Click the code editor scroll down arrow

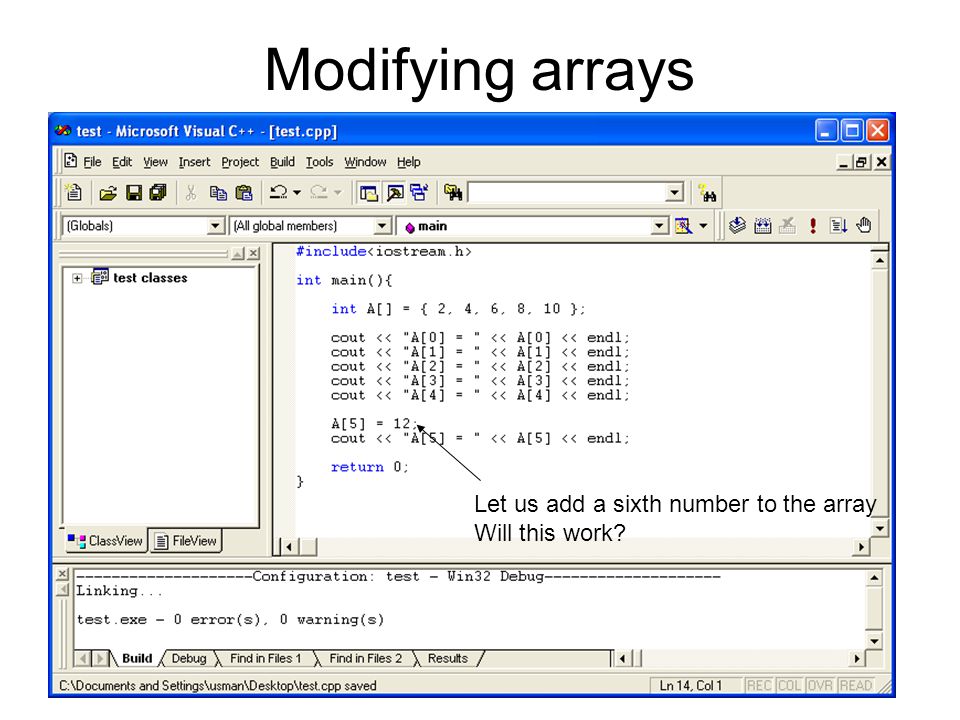coord(879,528)
